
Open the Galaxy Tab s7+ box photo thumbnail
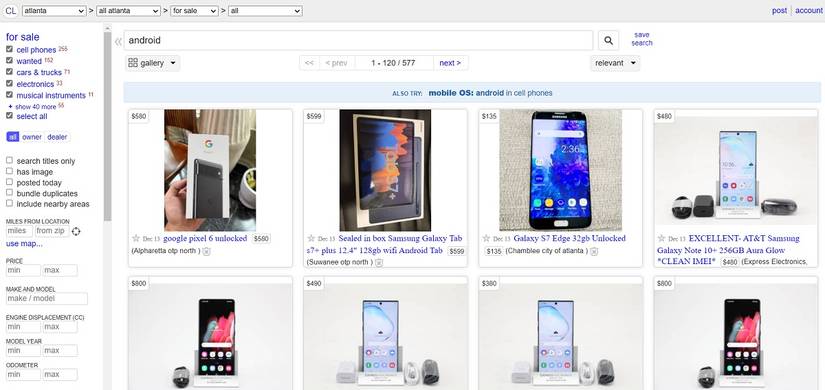[385, 170]
